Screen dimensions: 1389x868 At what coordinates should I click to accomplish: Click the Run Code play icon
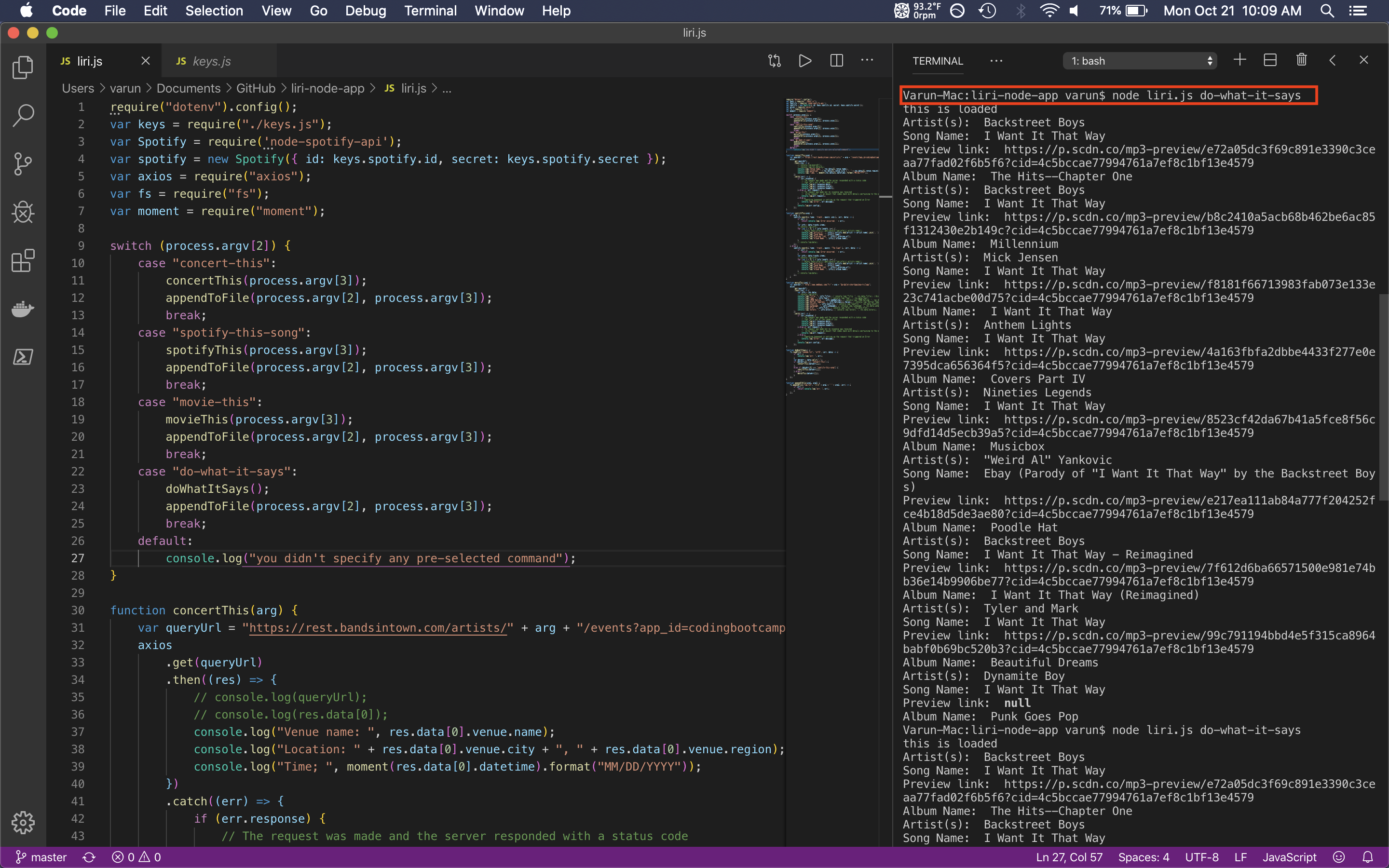click(804, 61)
